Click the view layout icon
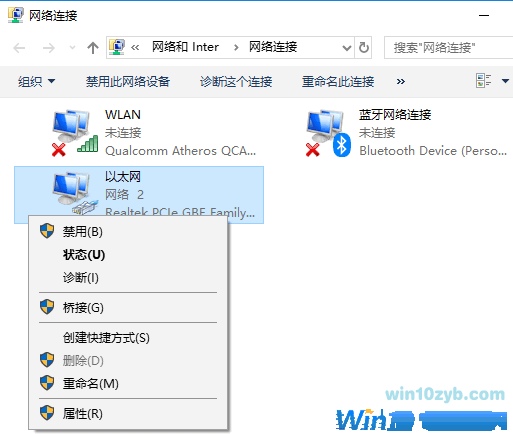This screenshot has width=513, height=434. coord(483,81)
